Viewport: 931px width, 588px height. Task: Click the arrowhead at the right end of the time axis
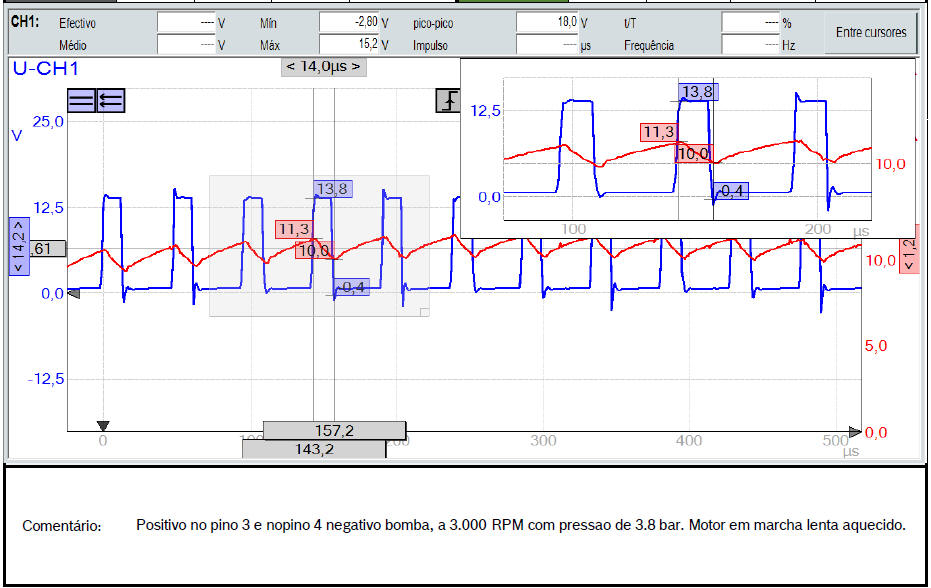853,432
